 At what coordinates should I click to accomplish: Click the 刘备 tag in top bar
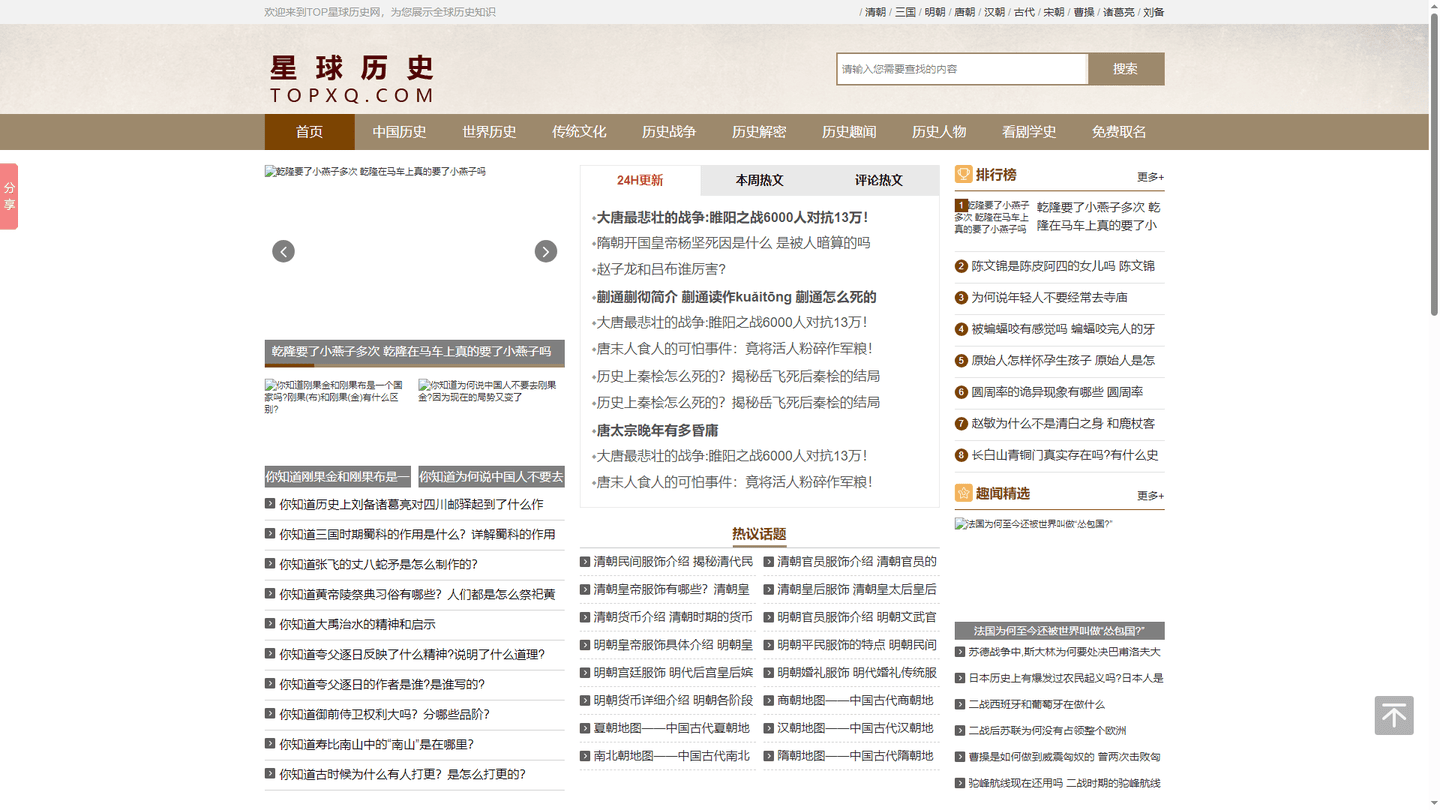click(x=1154, y=12)
